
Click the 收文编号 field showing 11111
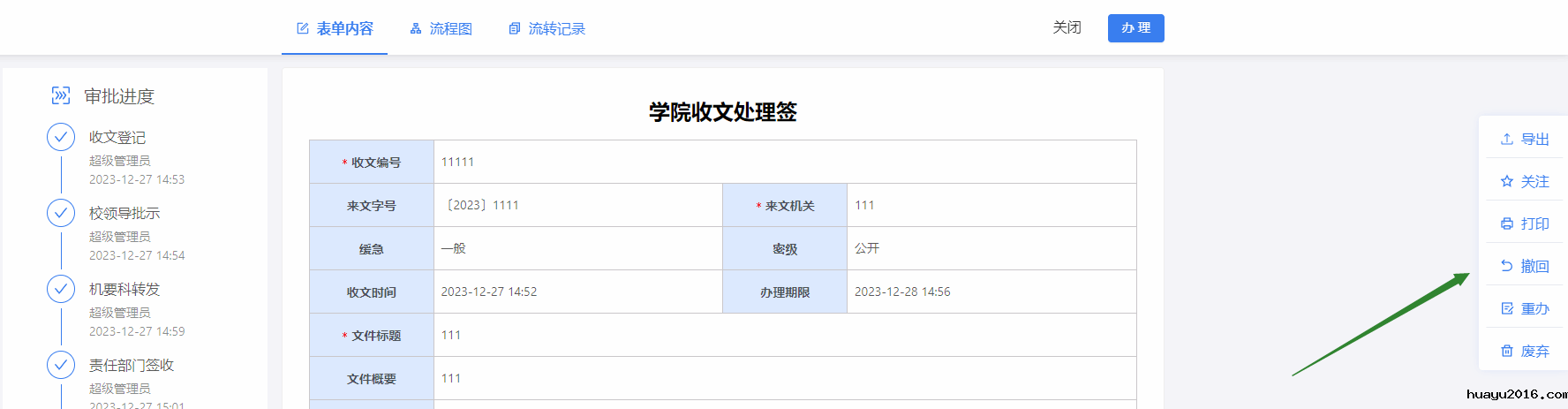coord(784,162)
